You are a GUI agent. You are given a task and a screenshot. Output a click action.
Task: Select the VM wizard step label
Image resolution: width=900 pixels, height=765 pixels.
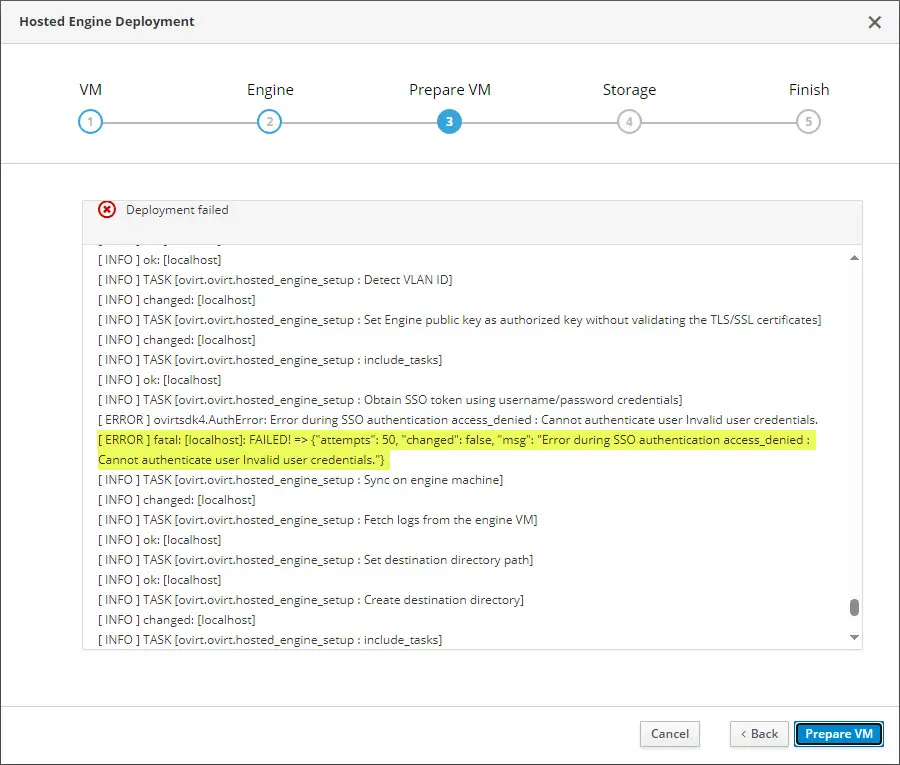click(90, 90)
